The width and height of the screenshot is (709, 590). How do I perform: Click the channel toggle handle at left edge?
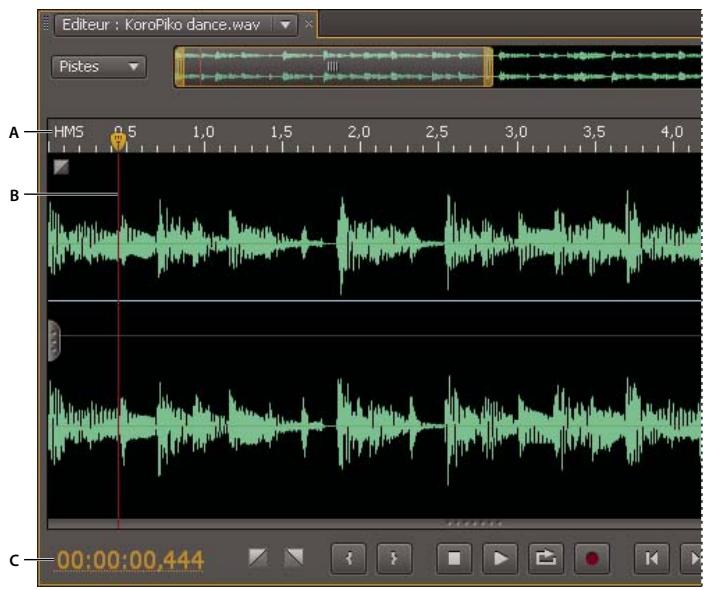(54, 341)
